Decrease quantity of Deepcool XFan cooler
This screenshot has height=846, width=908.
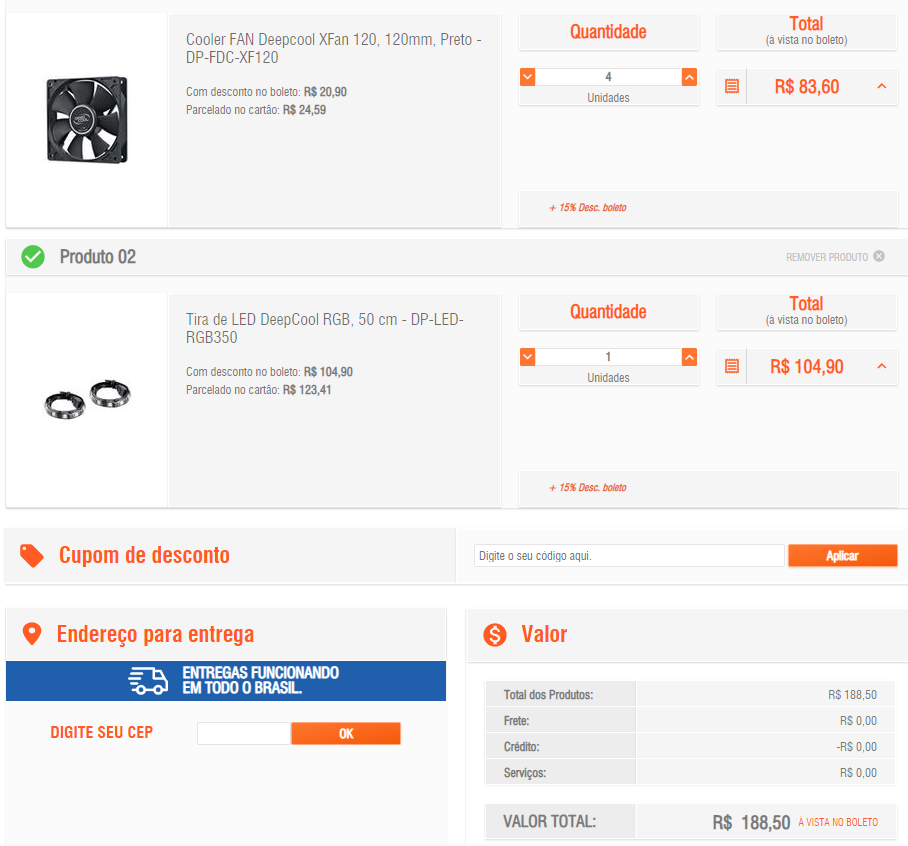[527, 77]
